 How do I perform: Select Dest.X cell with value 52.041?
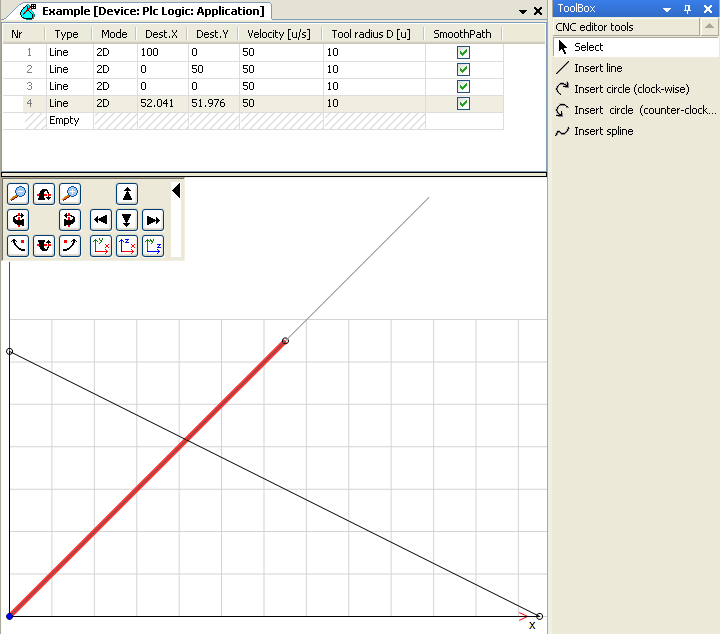click(163, 103)
